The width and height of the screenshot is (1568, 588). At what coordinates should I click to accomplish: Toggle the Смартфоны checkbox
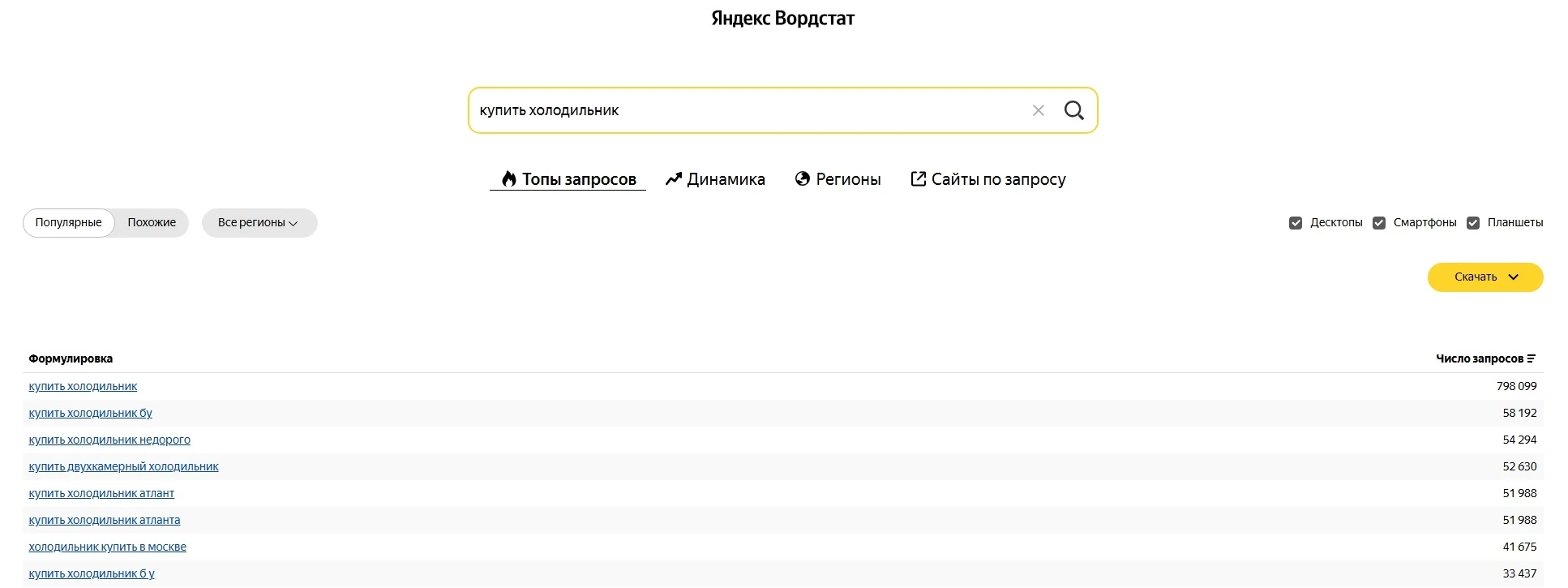coord(1379,223)
